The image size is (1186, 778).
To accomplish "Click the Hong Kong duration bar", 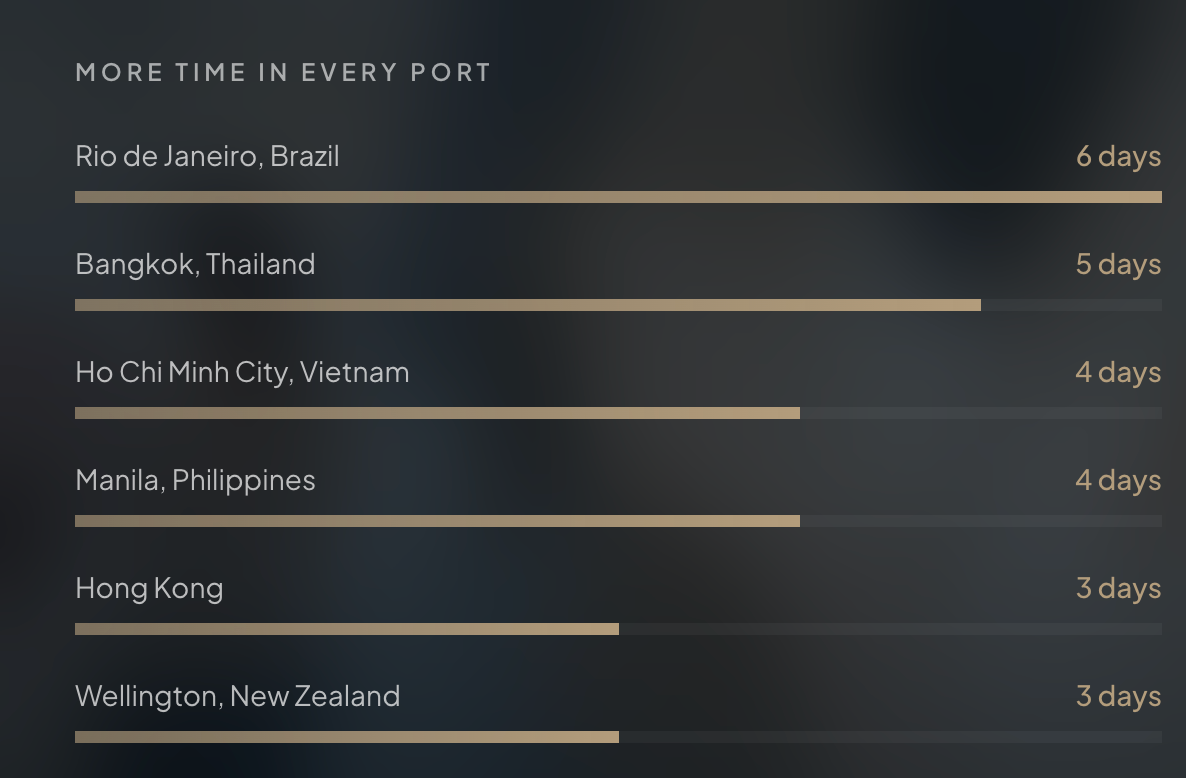I will [618, 630].
